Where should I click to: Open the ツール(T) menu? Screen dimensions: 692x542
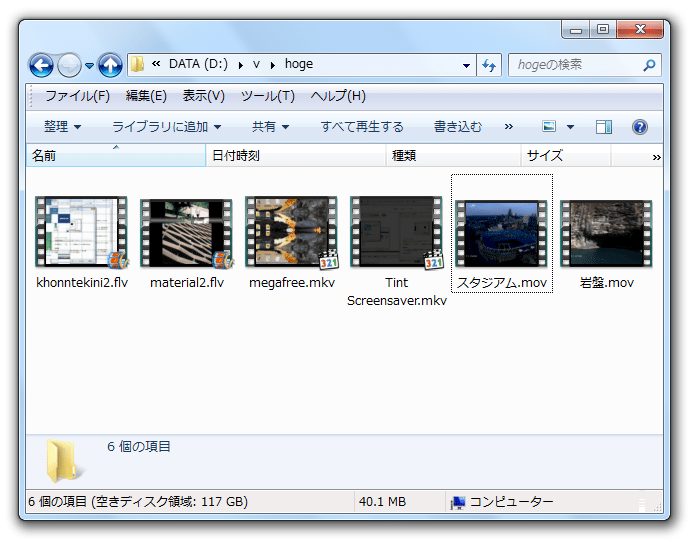267,96
